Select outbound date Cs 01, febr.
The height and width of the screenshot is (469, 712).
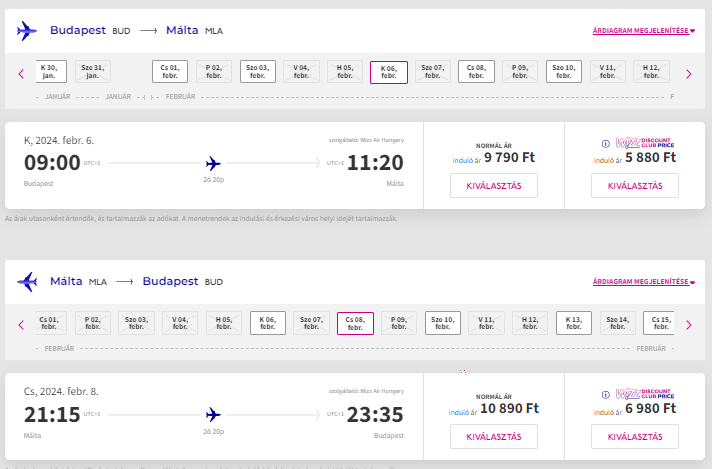coord(170,71)
